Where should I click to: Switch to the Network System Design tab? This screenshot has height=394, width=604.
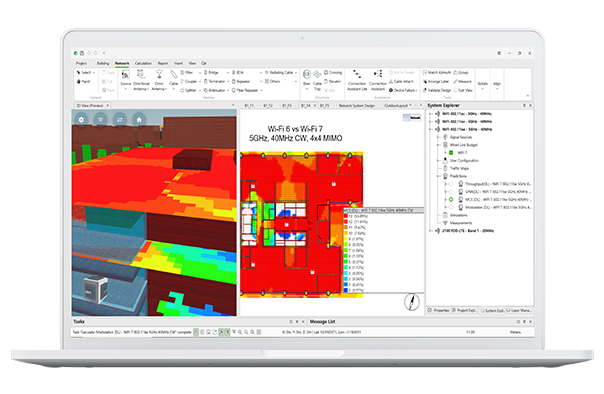(x=357, y=106)
